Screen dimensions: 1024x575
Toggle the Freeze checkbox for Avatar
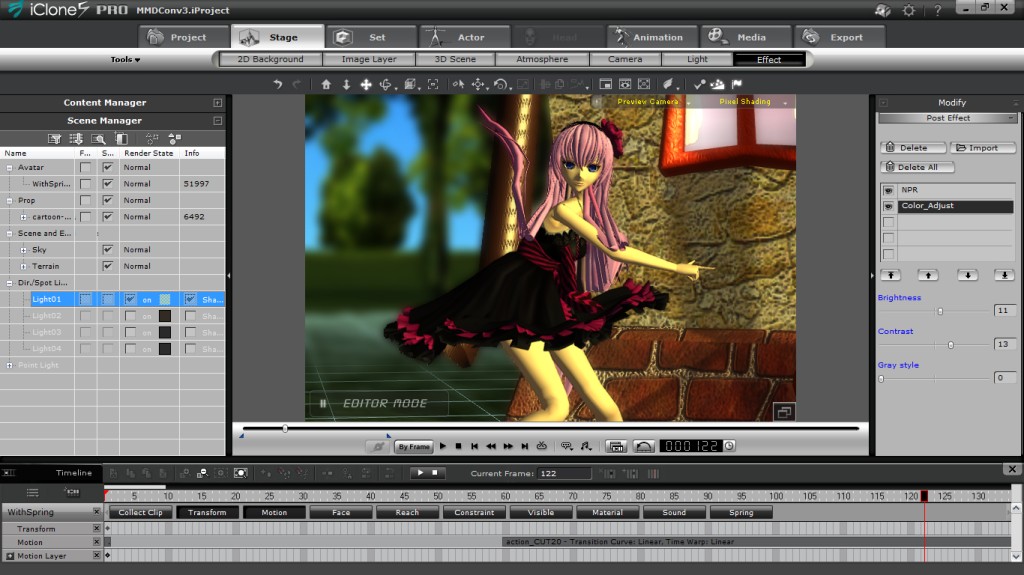[85, 168]
